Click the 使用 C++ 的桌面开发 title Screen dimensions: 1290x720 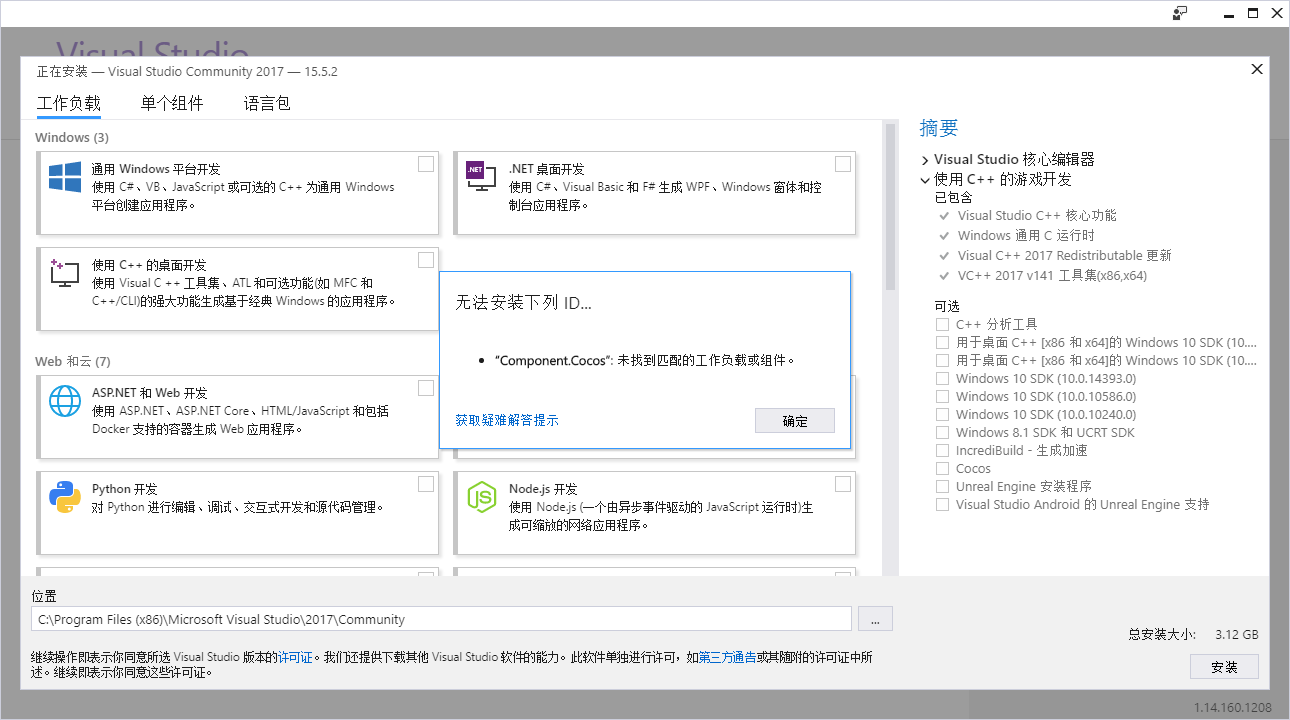click(149, 265)
